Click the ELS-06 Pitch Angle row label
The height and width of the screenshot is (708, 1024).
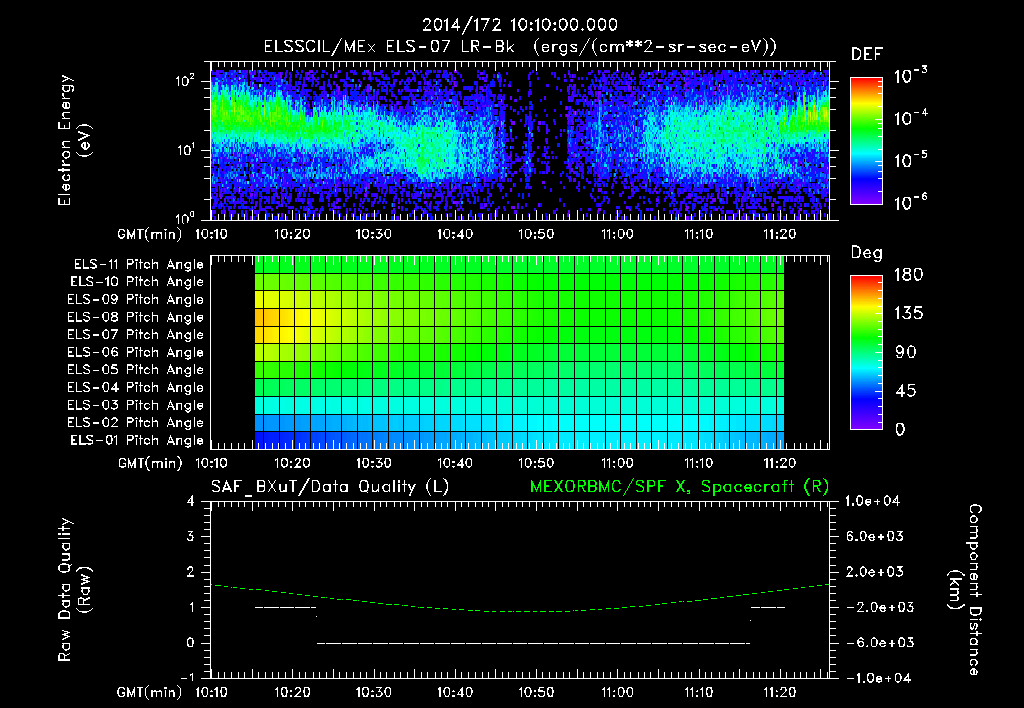click(x=135, y=353)
